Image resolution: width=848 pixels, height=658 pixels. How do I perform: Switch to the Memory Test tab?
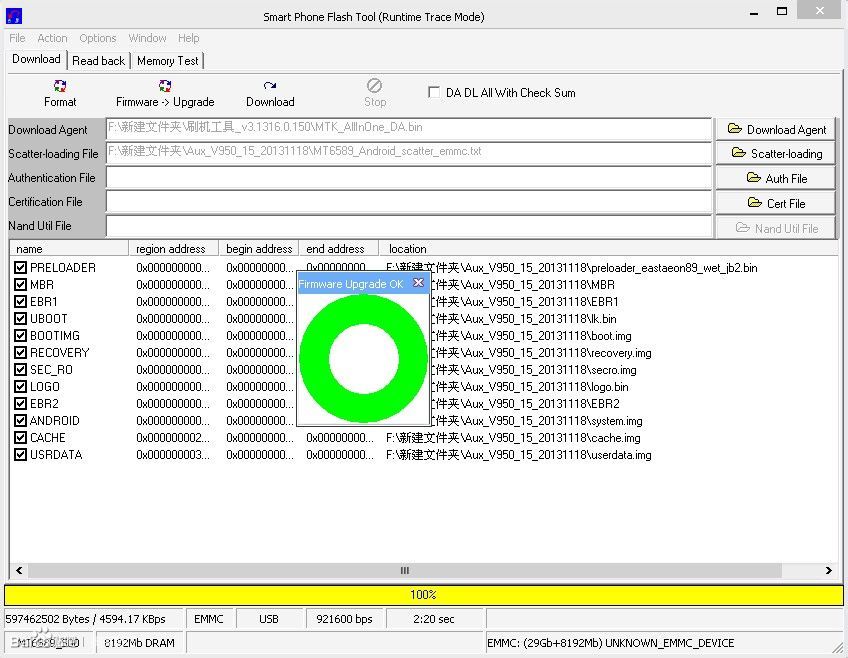(167, 60)
